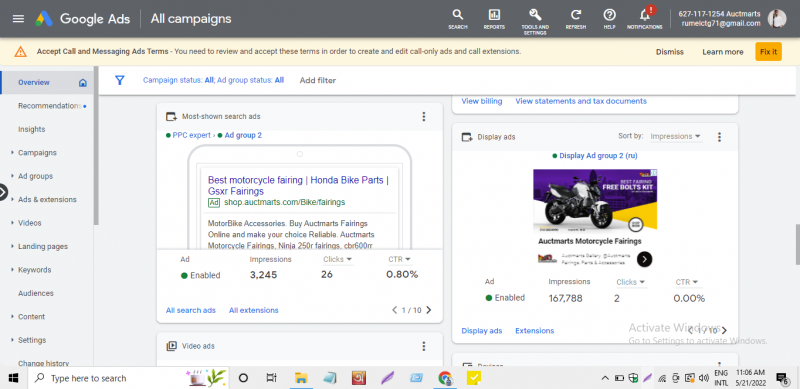Click the page vertical scrollbar thumb
Screen dimensions: 800x389
point(797,245)
